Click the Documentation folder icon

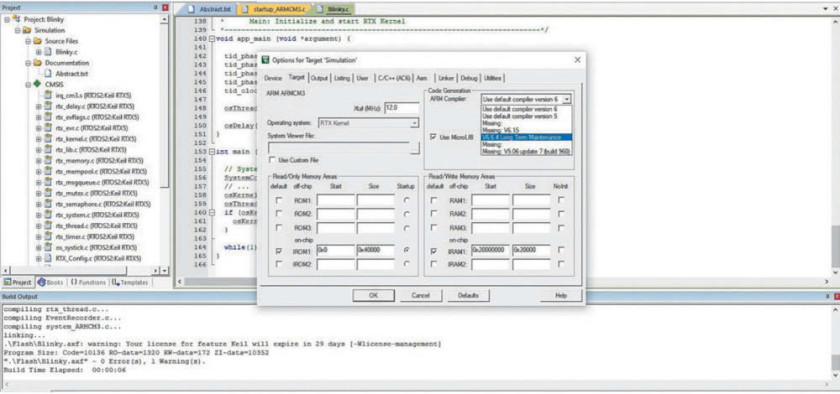coord(38,63)
